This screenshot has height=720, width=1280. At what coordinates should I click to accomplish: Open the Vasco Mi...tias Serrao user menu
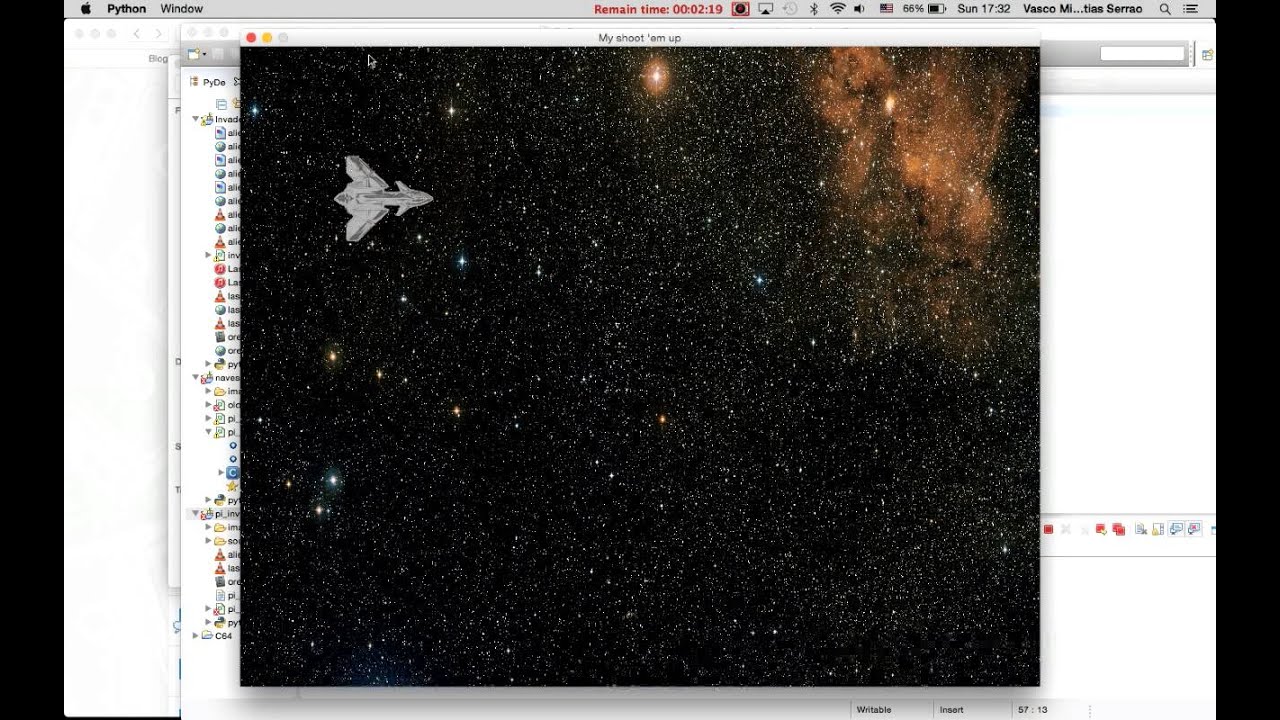pos(1083,8)
